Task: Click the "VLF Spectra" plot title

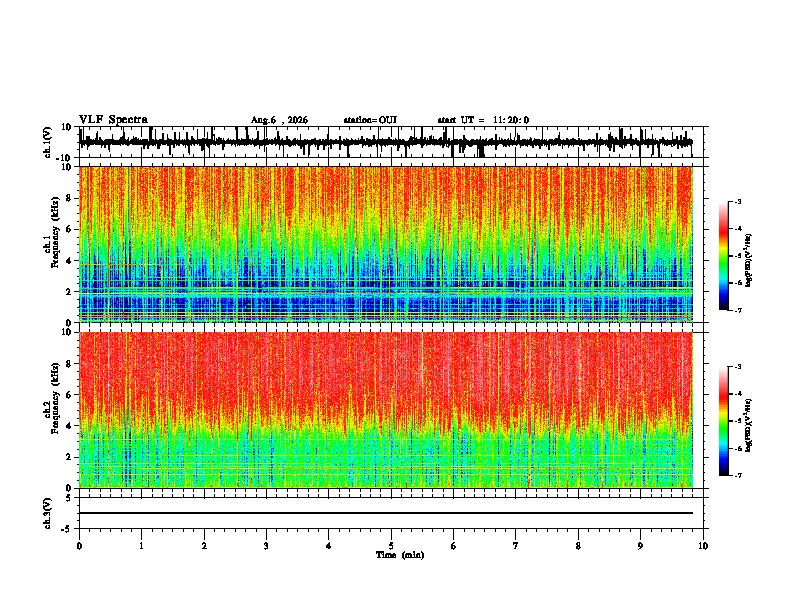Action: pos(113,120)
